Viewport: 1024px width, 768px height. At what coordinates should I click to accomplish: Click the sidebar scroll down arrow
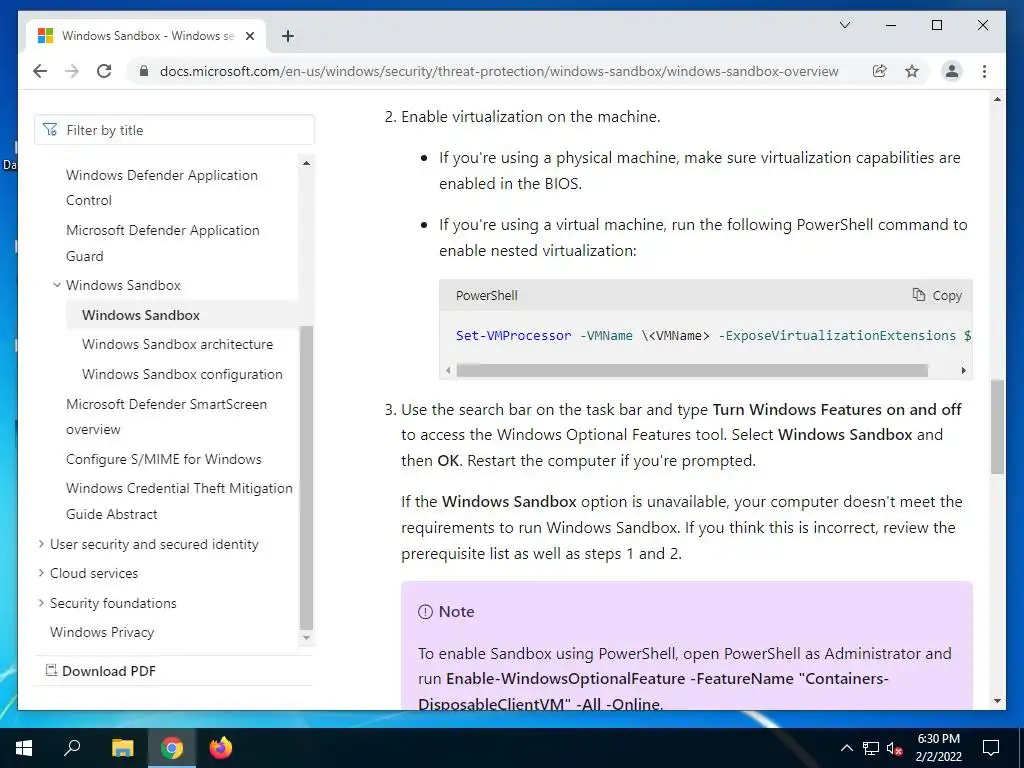point(306,638)
